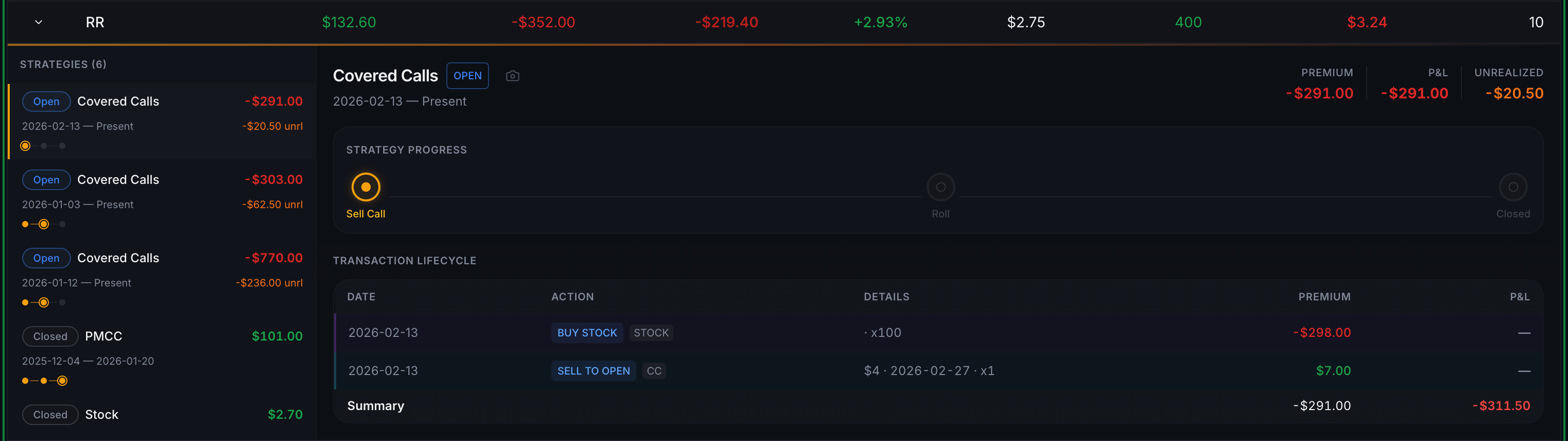Click the Summary row label
1568x441 pixels.
[x=376, y=405]
